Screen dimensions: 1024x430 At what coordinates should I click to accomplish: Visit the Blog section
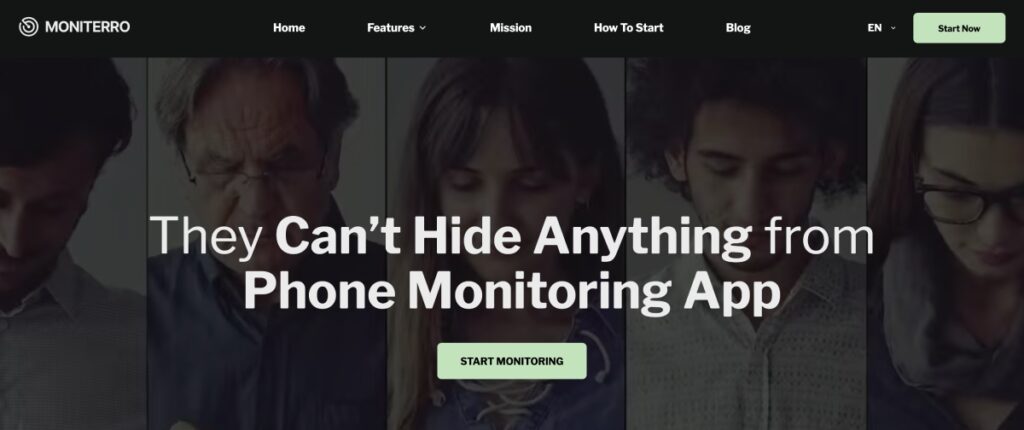click(x=738, y=27)
